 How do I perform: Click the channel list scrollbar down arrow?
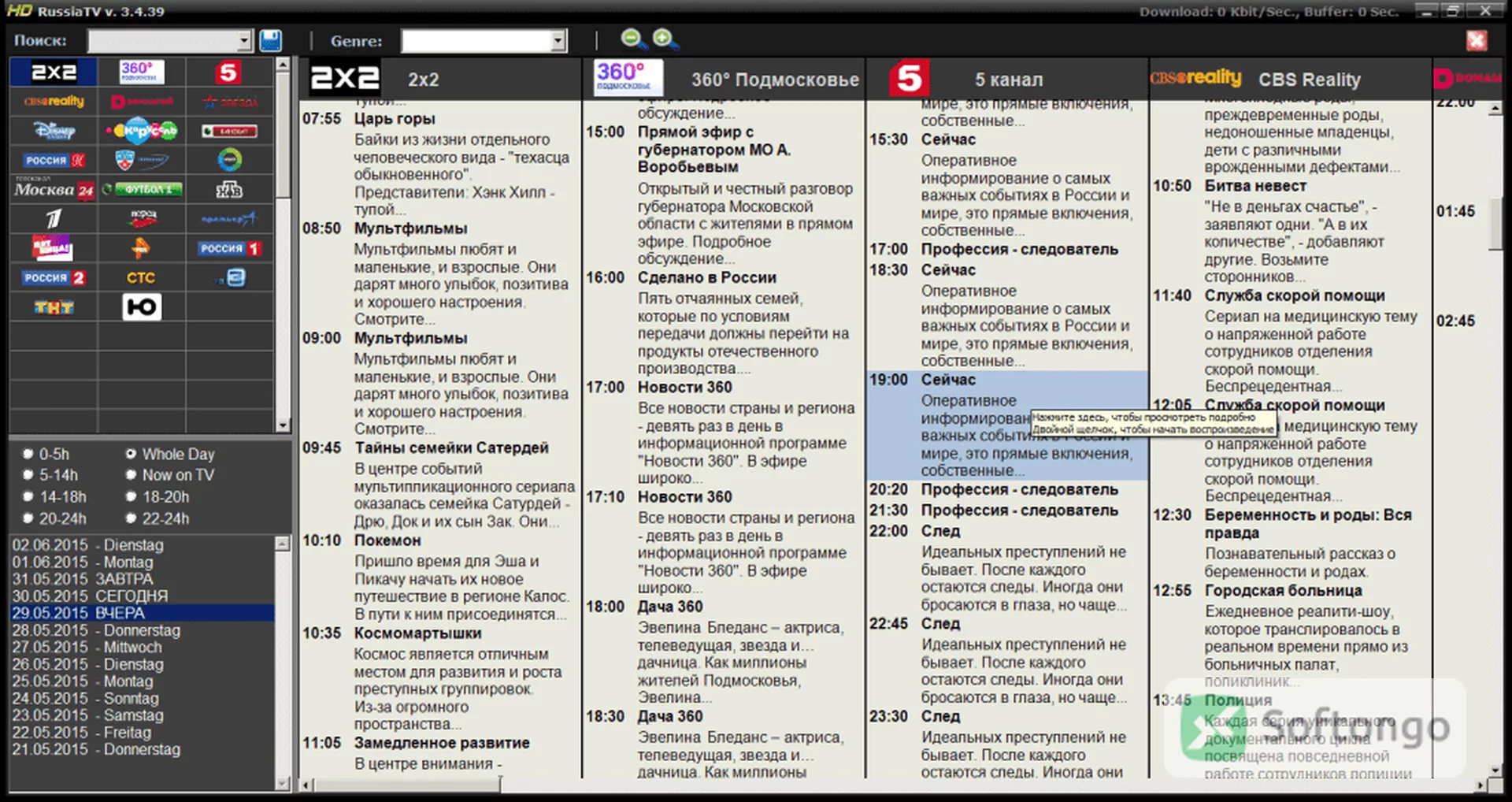click(283, 425)
